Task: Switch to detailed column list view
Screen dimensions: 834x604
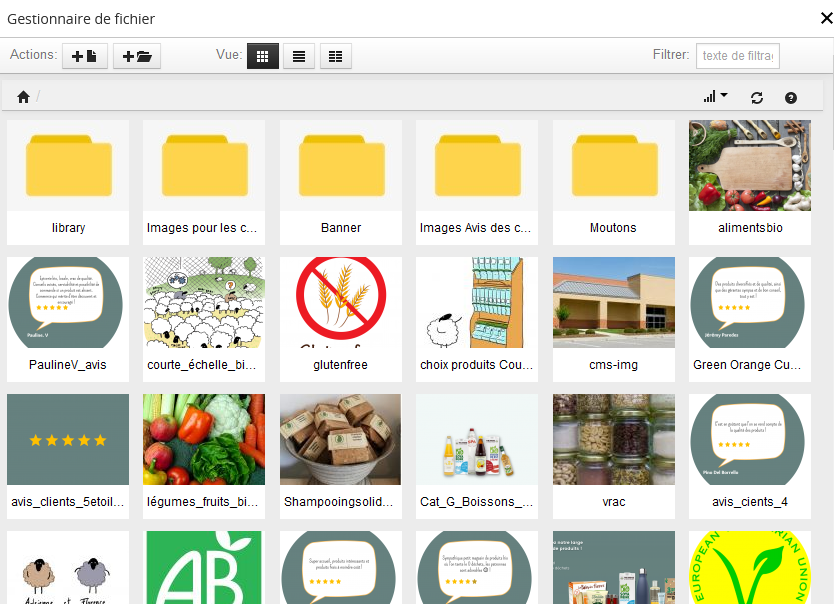Action: (x=336, y=56)
